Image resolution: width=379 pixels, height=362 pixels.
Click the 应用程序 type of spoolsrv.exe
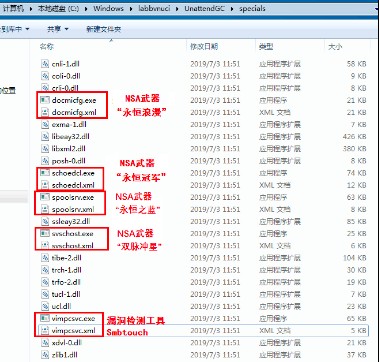tap(273, 197)
